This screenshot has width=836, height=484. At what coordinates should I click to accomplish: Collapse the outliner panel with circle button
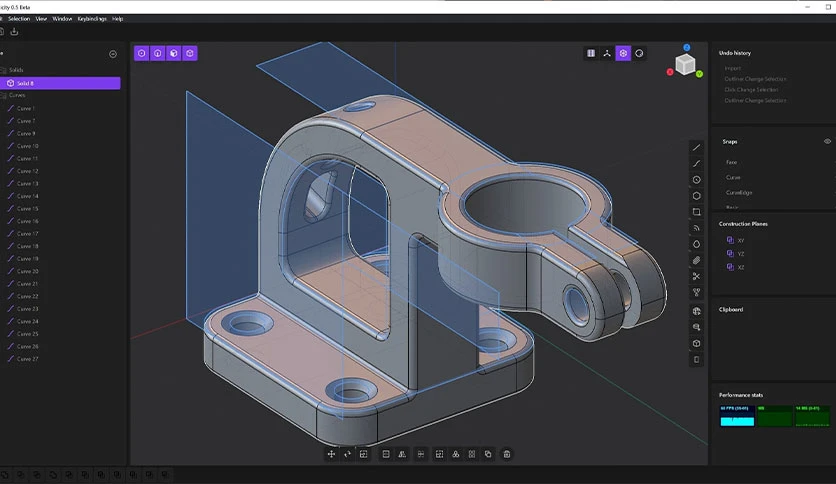point(112,54)
